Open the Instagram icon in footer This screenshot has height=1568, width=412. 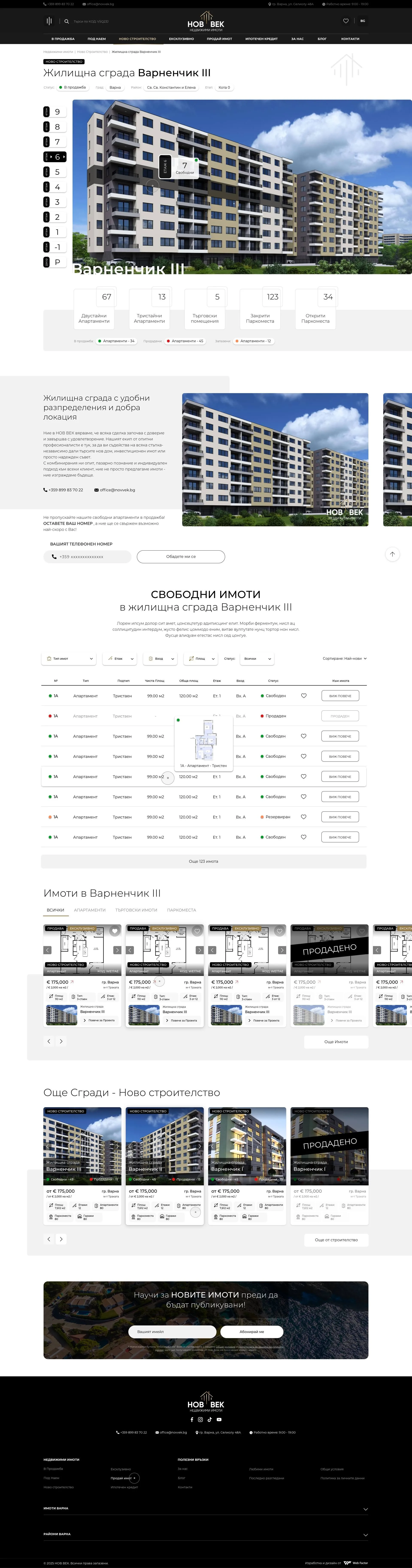[x=201, y=1420]
